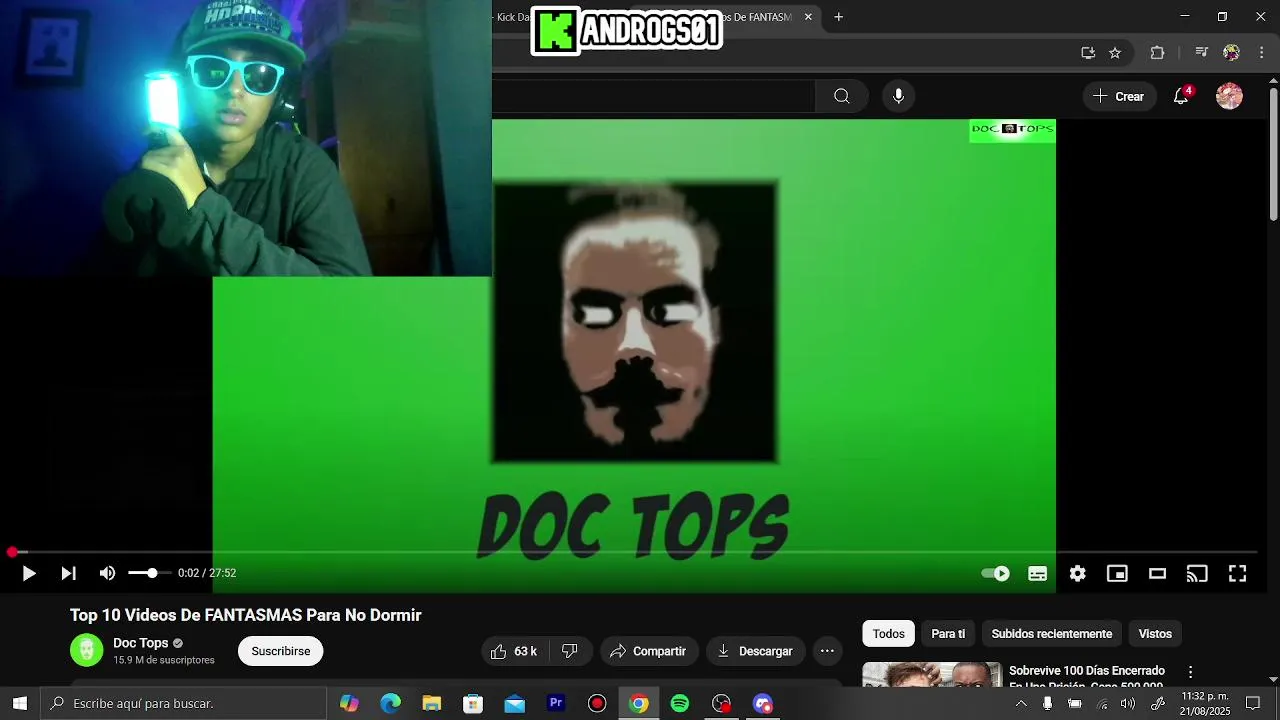Select the Subidos recientemente chip
The height and width of the screenshot is (720, 1280).
1051,634
